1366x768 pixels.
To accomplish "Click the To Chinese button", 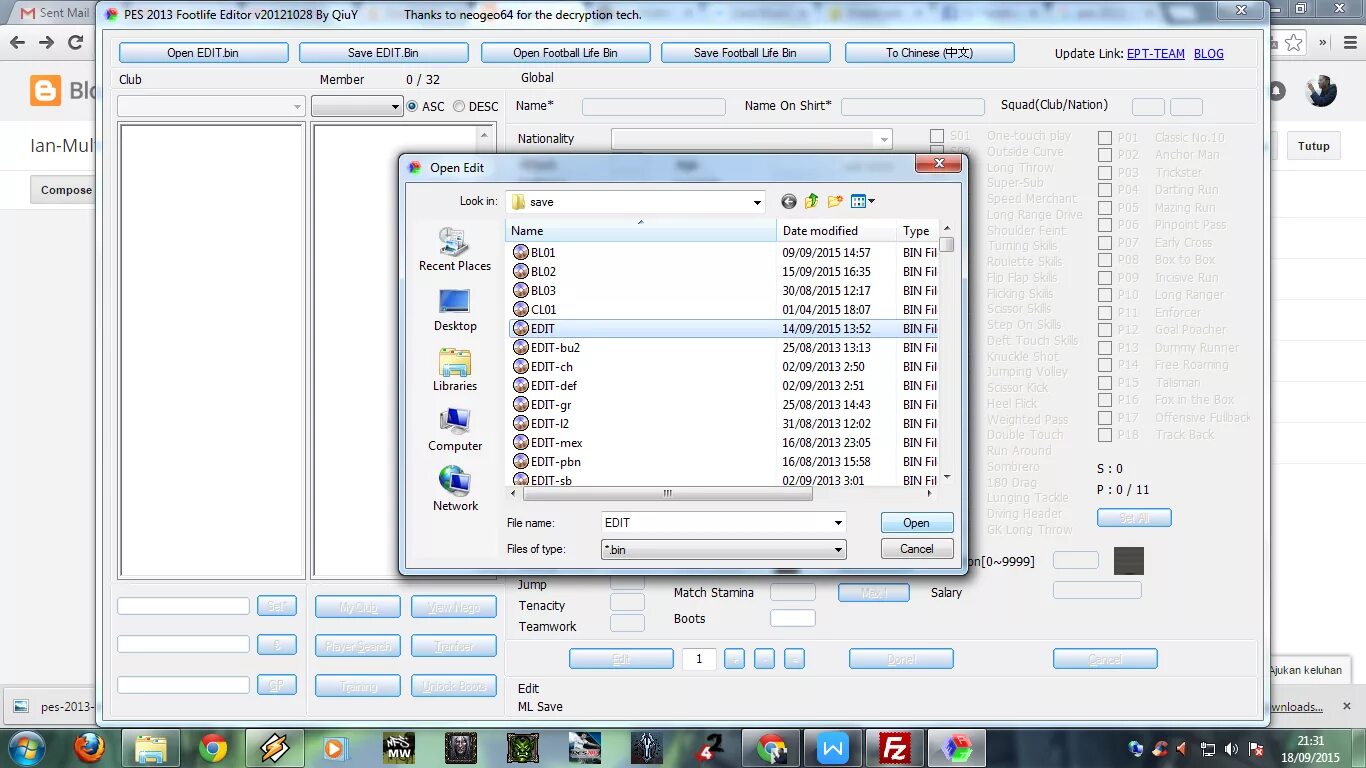I will tap(929, 53).
